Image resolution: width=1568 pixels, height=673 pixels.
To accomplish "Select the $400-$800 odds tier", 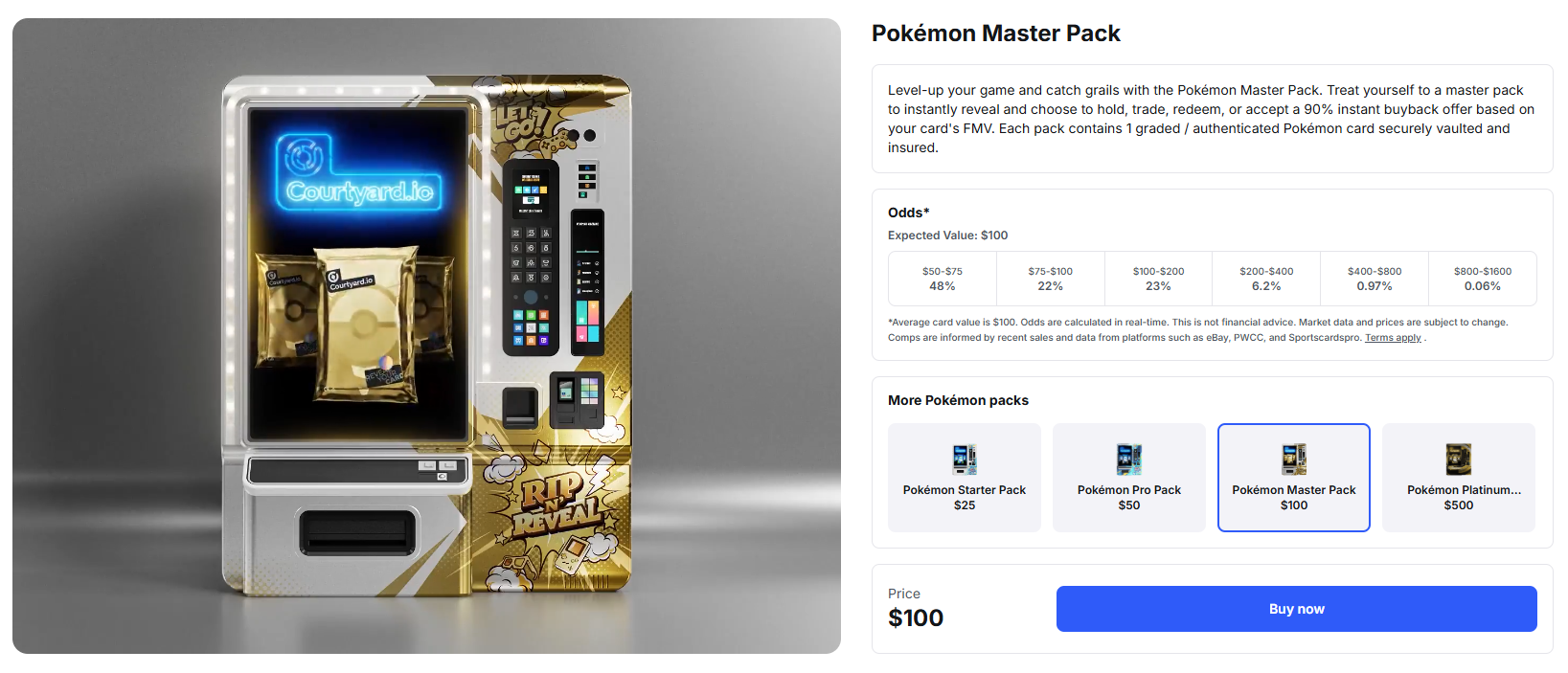I will (x=1375, y=279).
